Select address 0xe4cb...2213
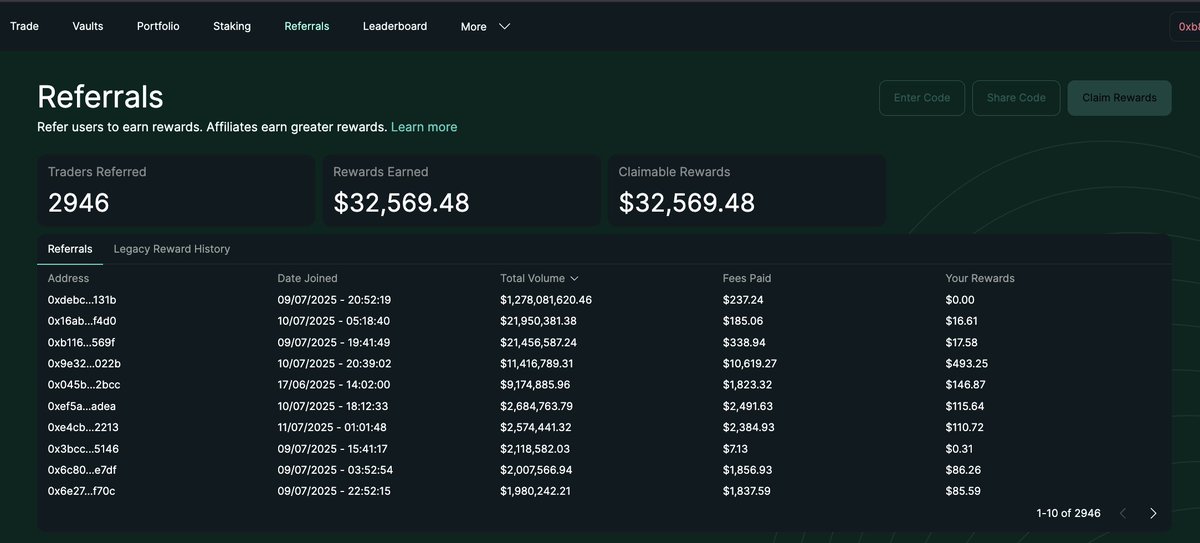Screen dimensions: 1200x543 [83, 427]
